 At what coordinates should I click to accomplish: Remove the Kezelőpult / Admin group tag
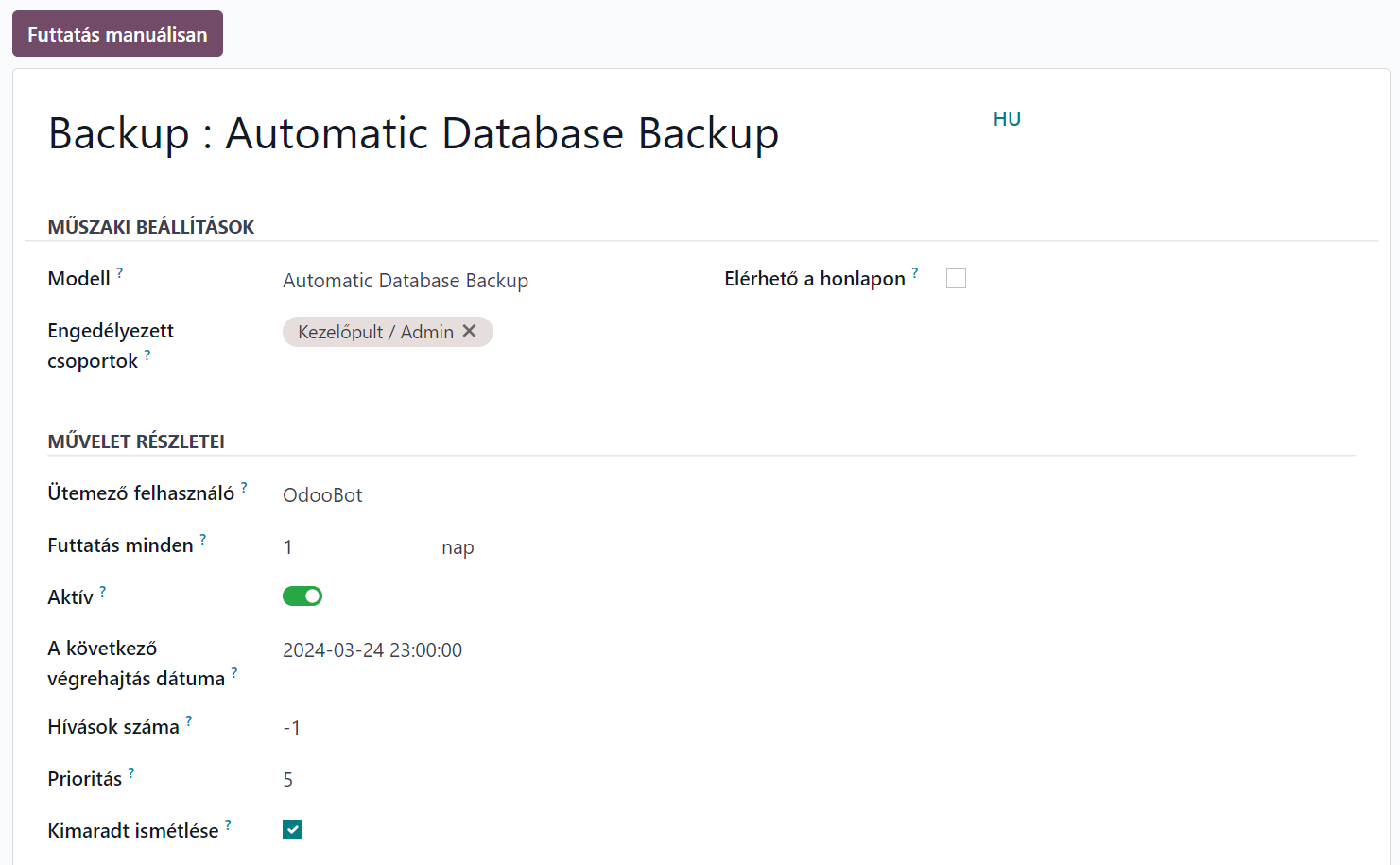coord(469,331)
